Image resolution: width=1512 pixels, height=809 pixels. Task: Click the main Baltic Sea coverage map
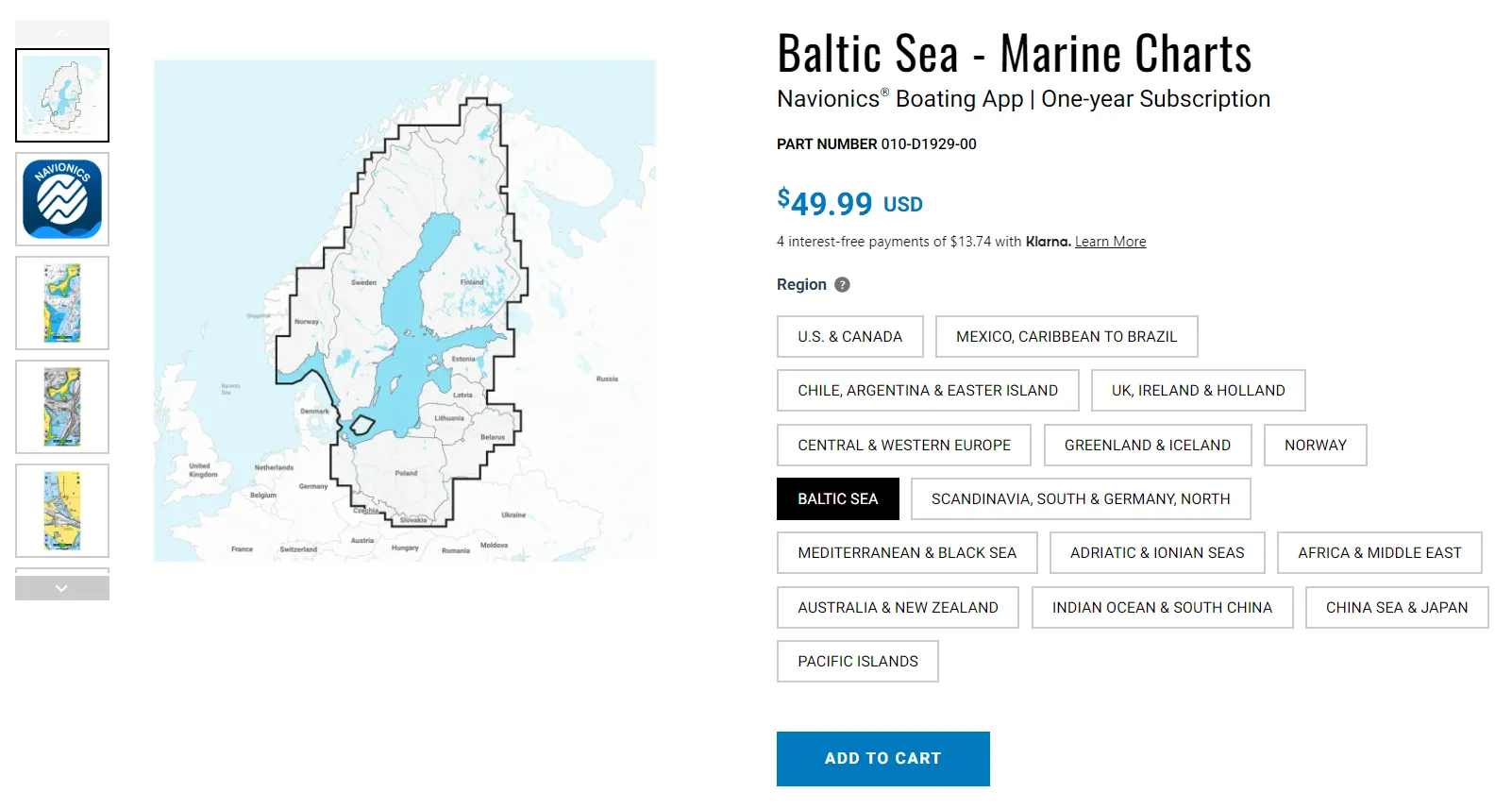[x=405, y=311]
